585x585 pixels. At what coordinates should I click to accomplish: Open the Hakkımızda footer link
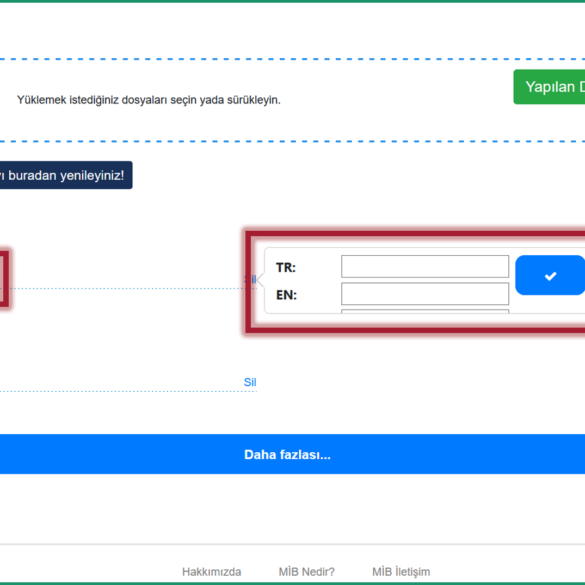pyautogui.click(x=212, y=572)
